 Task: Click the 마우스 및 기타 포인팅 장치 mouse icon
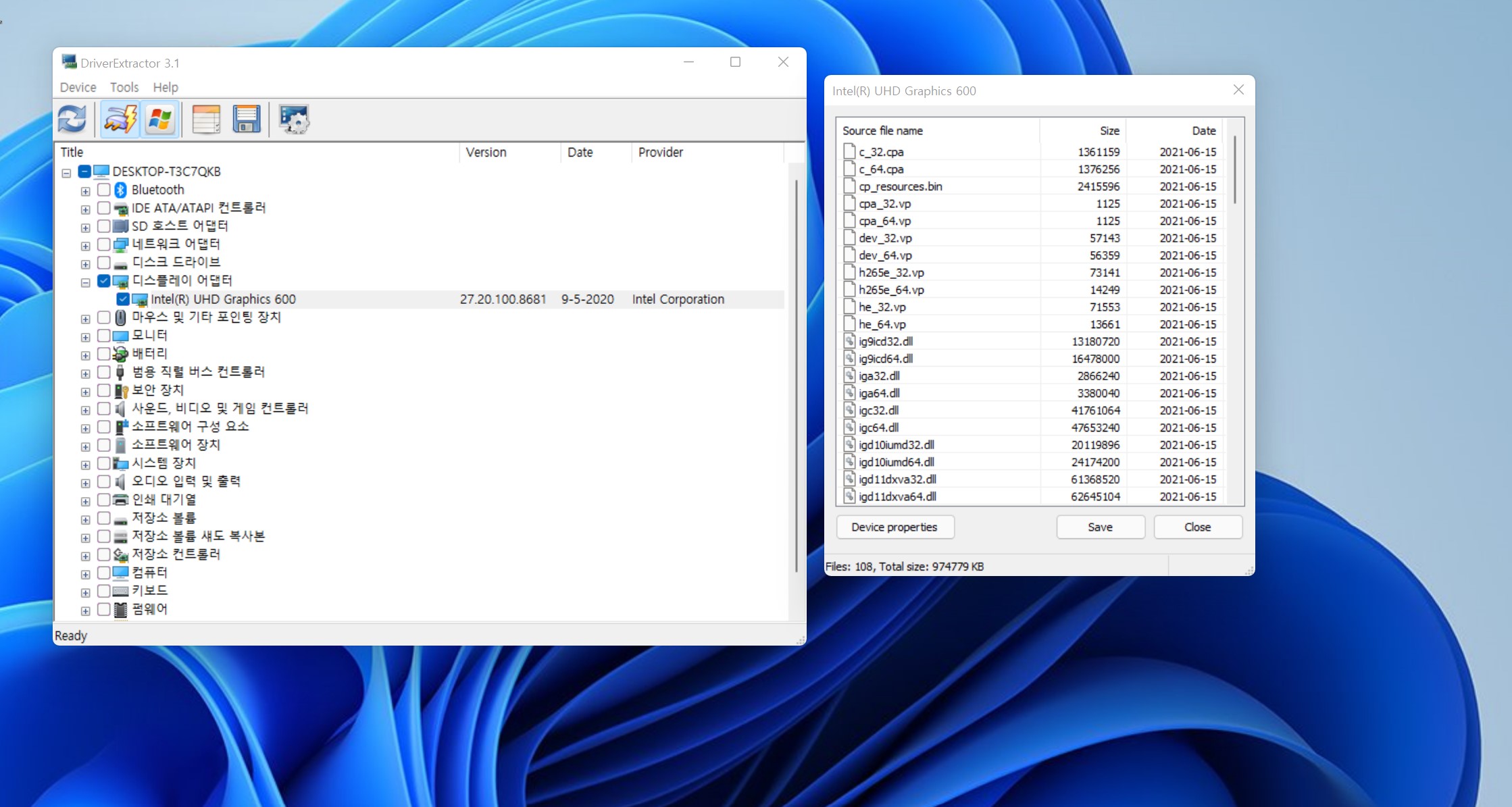click(120, 317)
